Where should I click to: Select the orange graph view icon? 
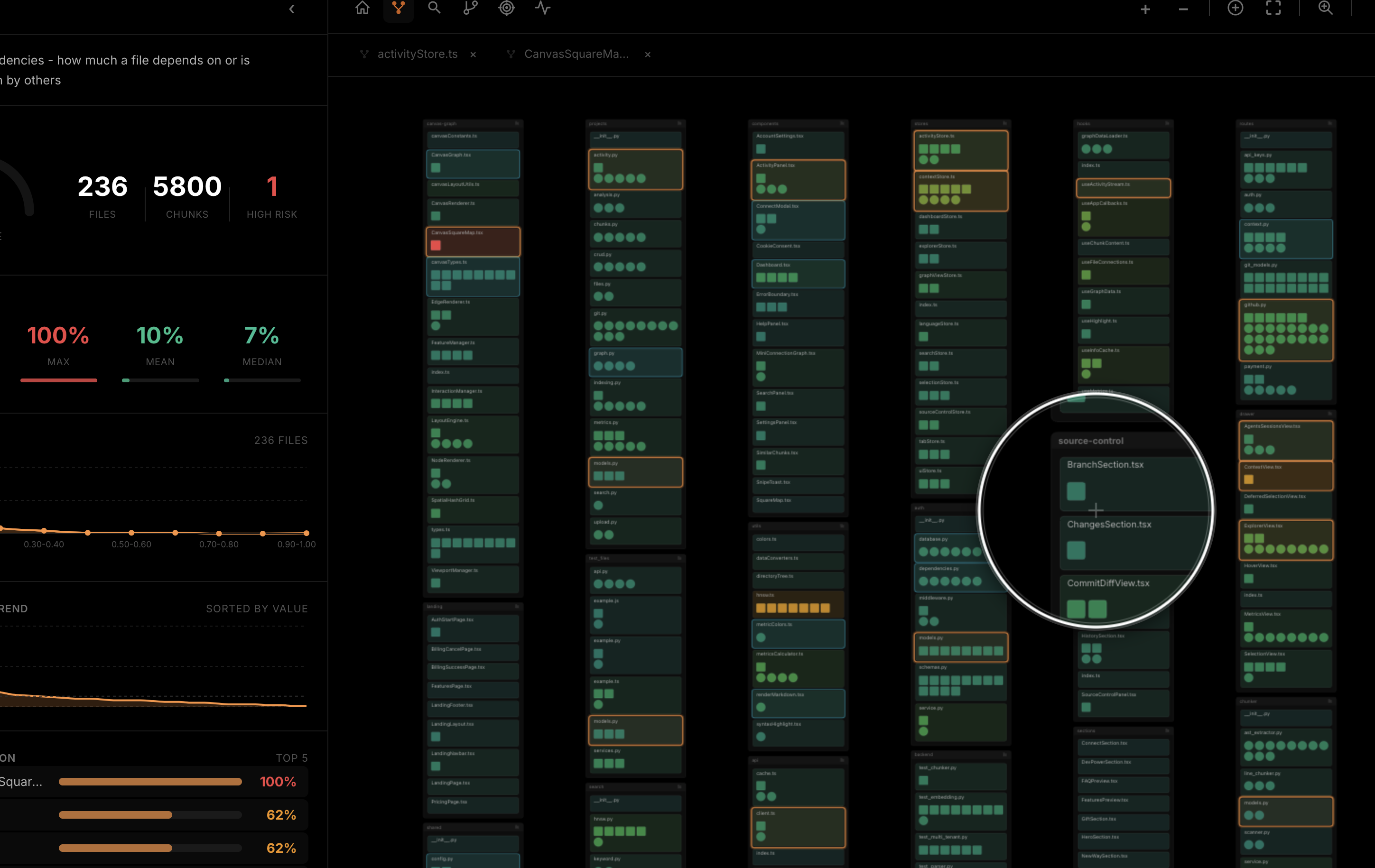click(x=398, y=8)
